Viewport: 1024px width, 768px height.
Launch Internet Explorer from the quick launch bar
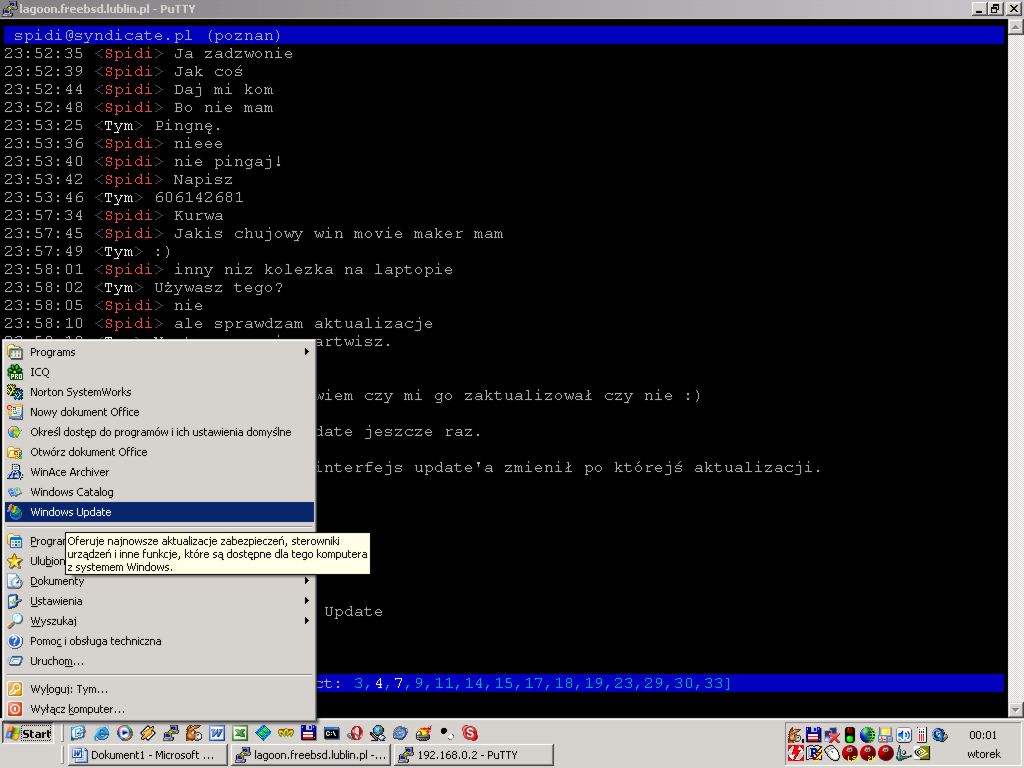click(x=101, y=733)
